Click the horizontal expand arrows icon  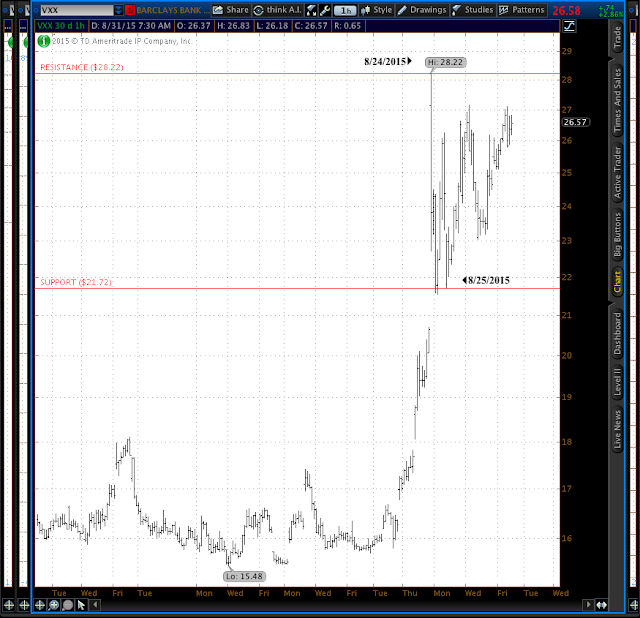pyautogui.click(x=601, y=605)
